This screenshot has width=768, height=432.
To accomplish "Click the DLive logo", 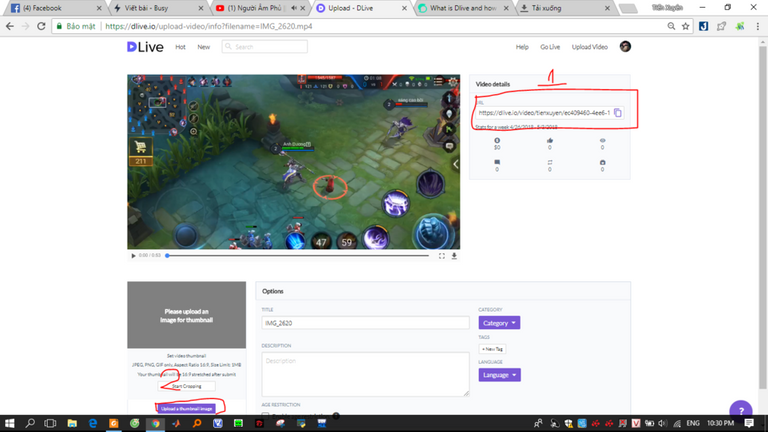I will pos(145,47).
